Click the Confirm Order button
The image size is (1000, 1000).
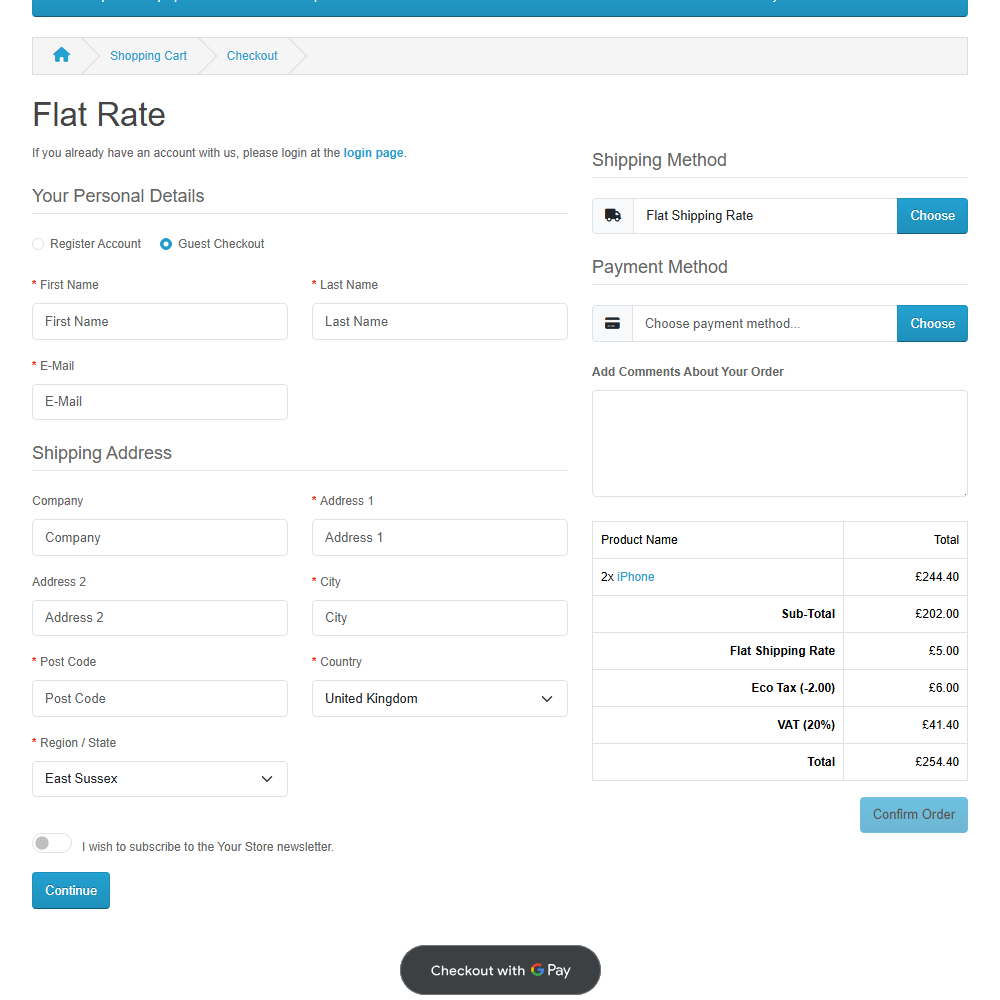pos(913,815)
